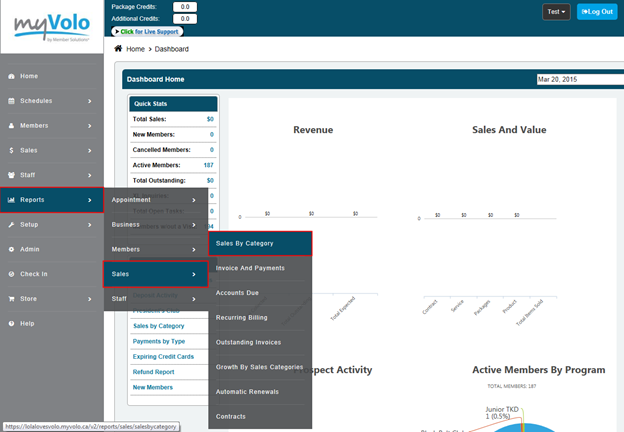Open Accounts Due report
The image size is (624, 432).
pyautogui.click(x=260, y=293)
